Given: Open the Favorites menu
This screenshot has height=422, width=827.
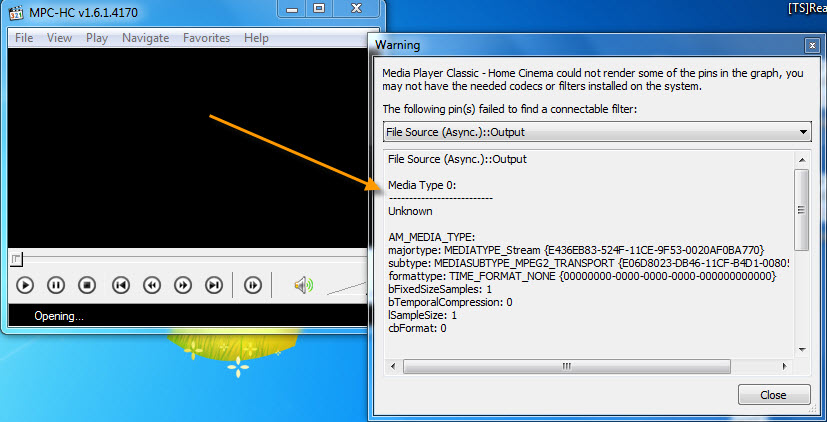Looking at the screenshot, I should click(x=206, y=38).
